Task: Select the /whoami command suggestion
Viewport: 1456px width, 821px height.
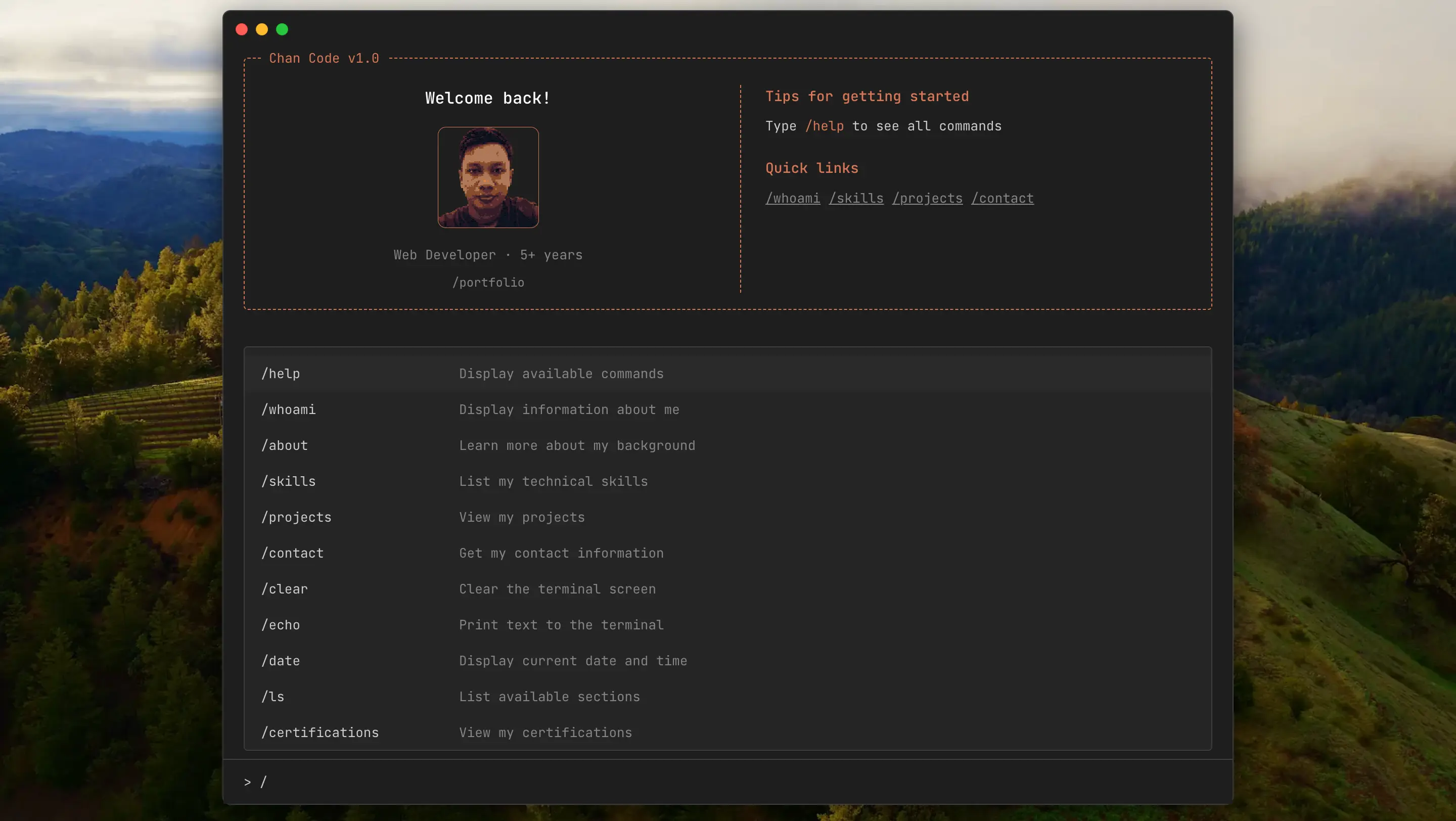Action: [288, 409]
